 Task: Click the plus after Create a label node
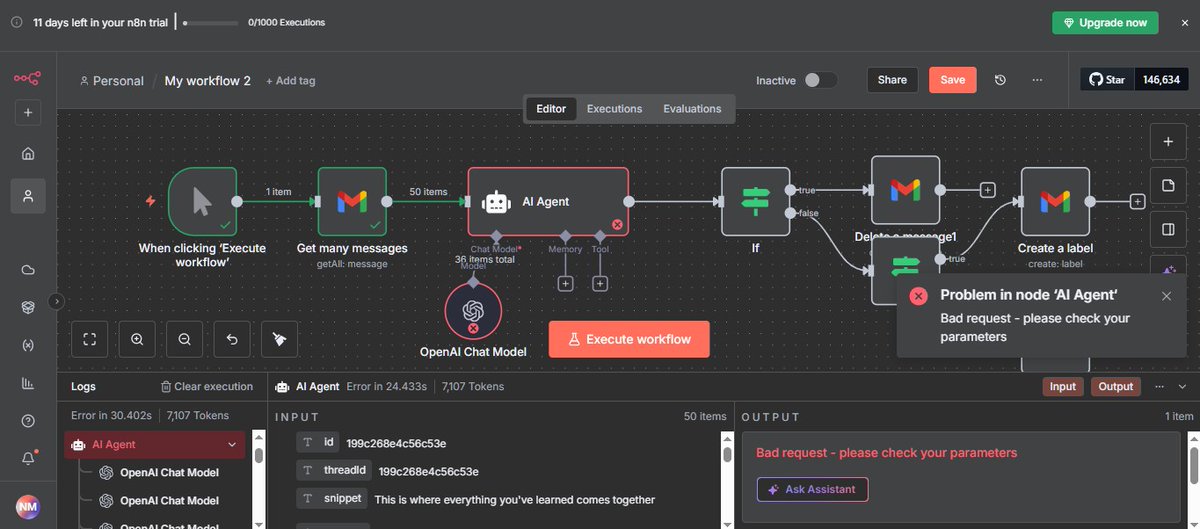point(1137,201)
